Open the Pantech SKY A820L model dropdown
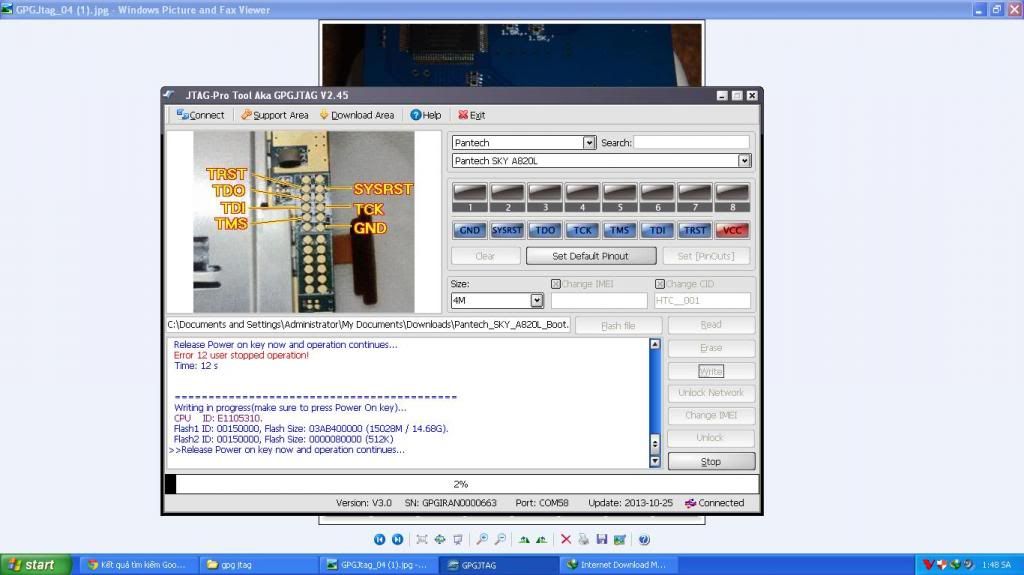The height and width of the screenshot is (575, 1024). pos(744,161)
